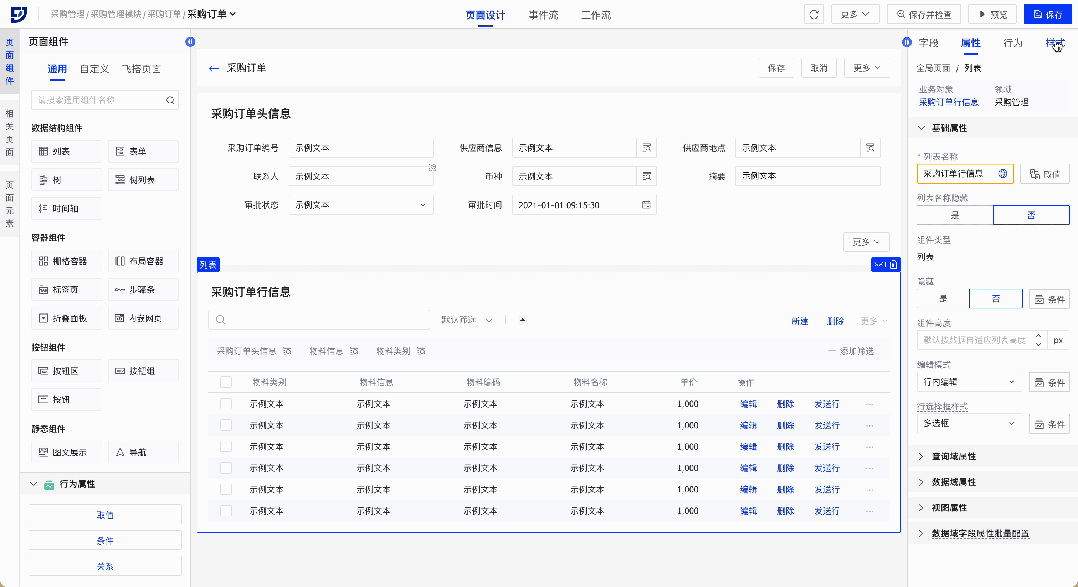Screen dimensions: 1078x587
Task: Open the 审批状态 dropdown
Action: tap(360, 204)
